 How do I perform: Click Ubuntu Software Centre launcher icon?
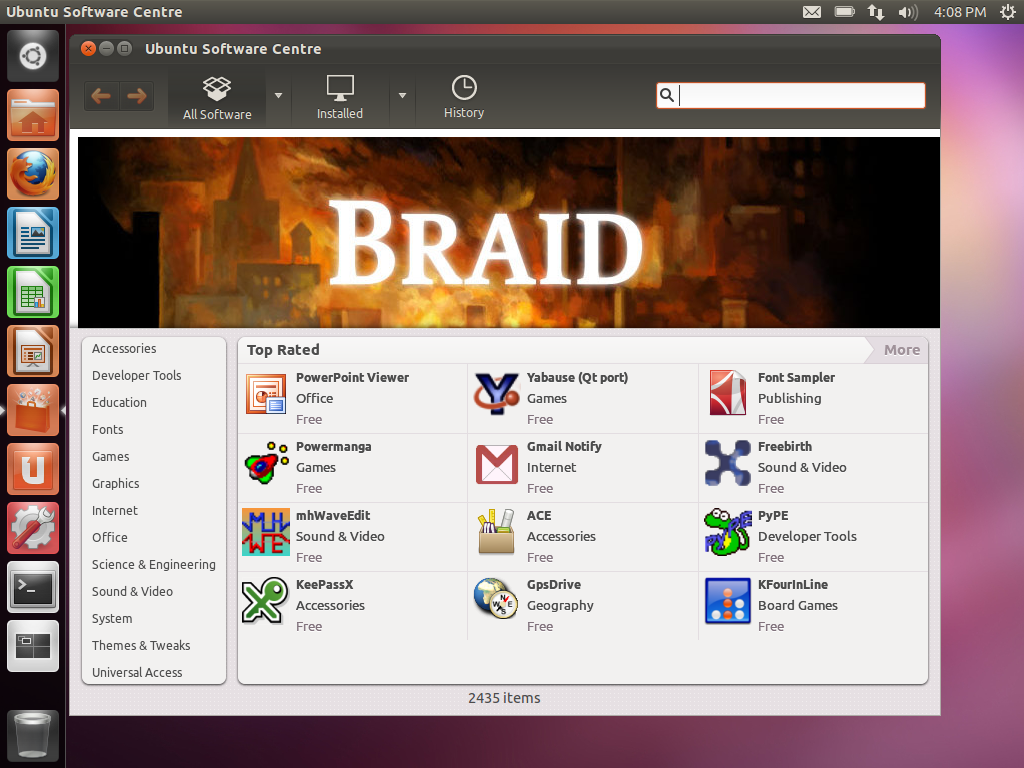point(33,410)
